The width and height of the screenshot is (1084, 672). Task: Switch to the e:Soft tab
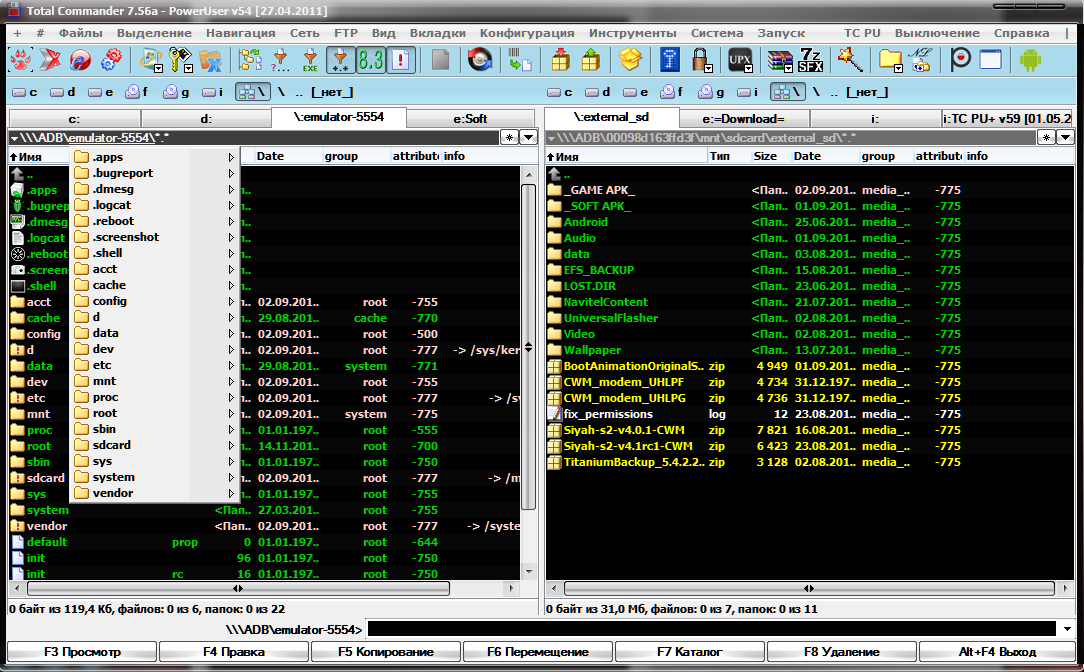[471, 119]
